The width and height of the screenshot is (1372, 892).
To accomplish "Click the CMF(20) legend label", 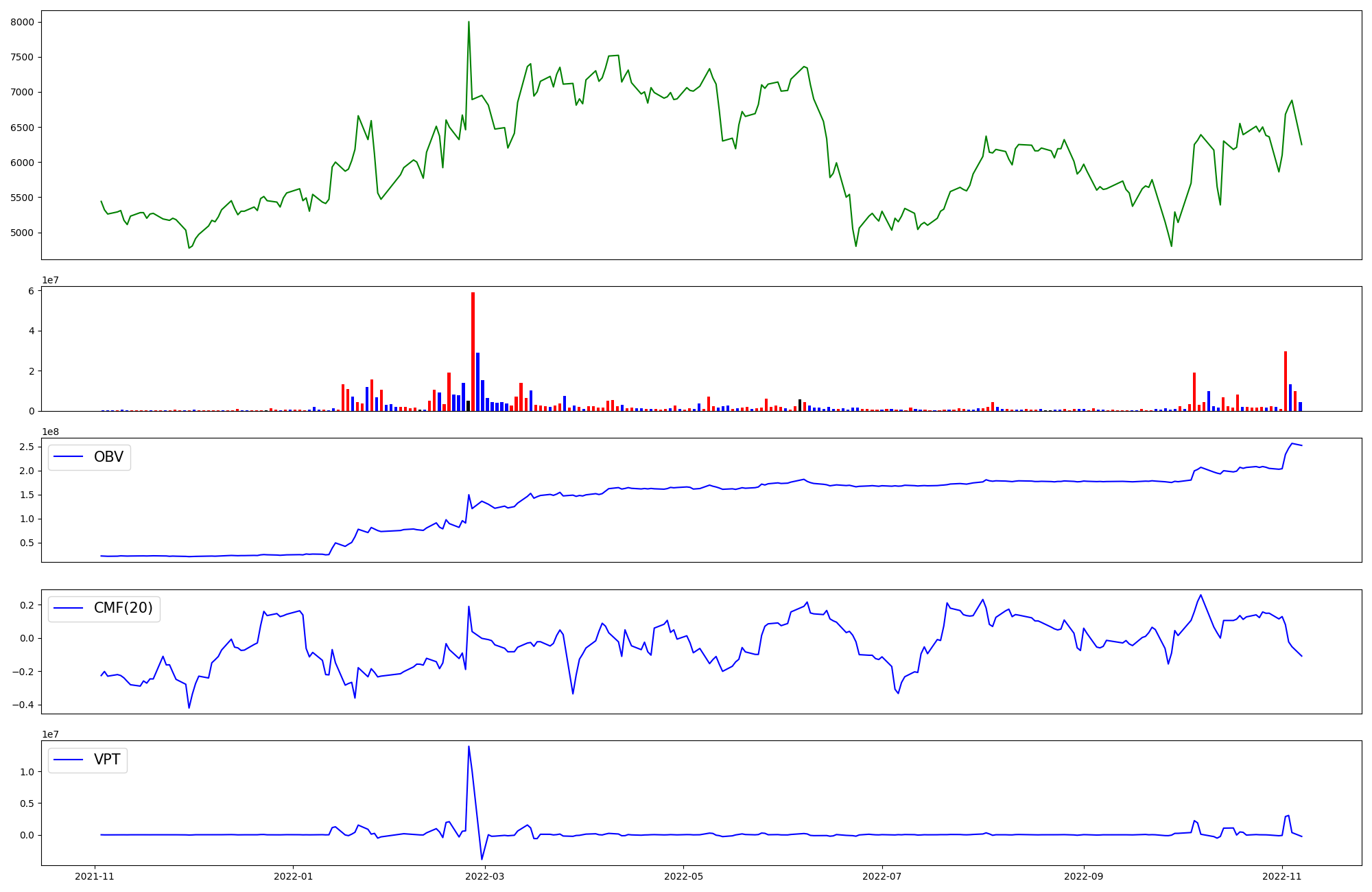I will (x=123, y=609).
